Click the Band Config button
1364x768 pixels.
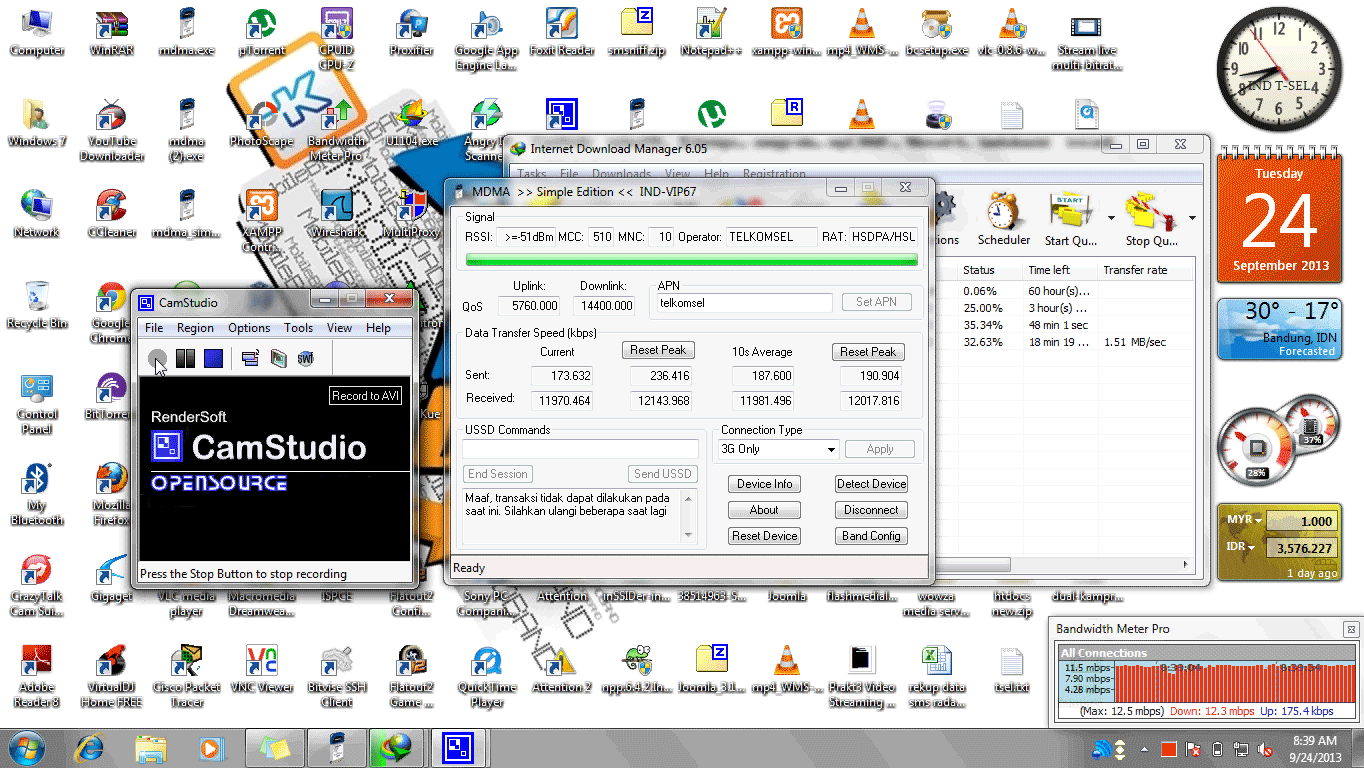tap(871, 536)
